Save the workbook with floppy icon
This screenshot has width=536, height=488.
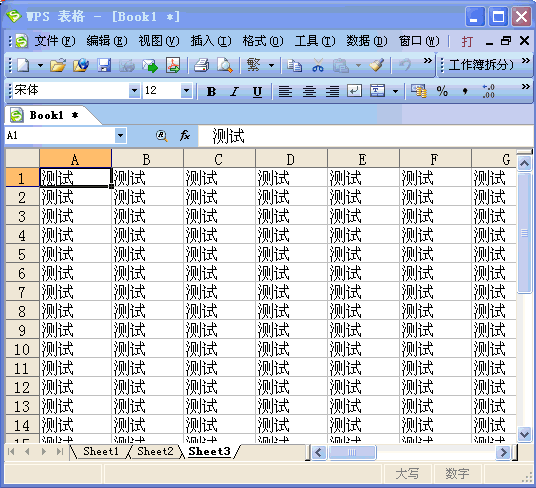[x=104, y=65]
